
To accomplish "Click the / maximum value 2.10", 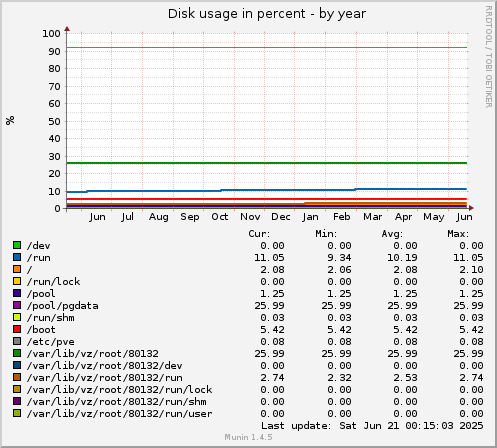I will (x=471, y=270).
